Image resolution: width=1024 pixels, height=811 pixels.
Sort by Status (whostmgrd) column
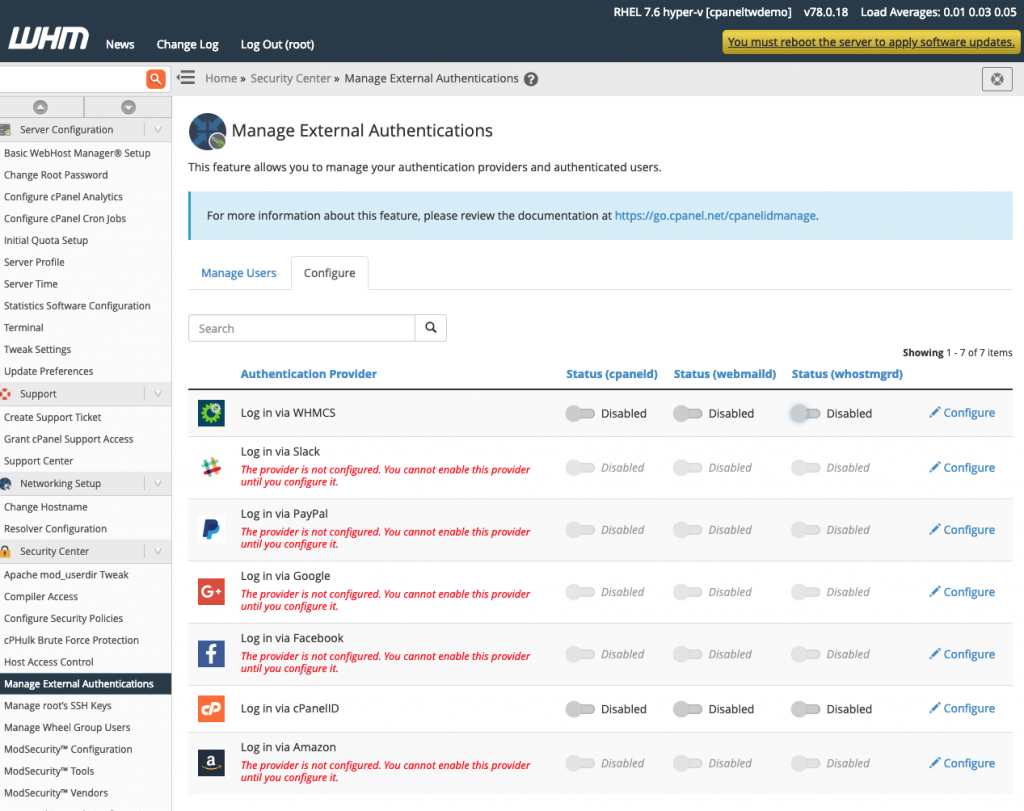(847, 374)
